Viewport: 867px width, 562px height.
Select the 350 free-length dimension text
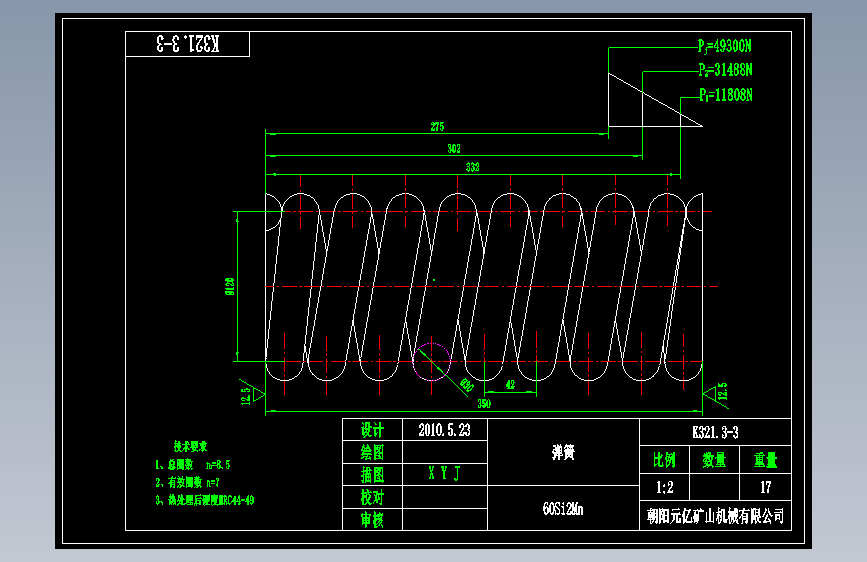click(484, 403)
